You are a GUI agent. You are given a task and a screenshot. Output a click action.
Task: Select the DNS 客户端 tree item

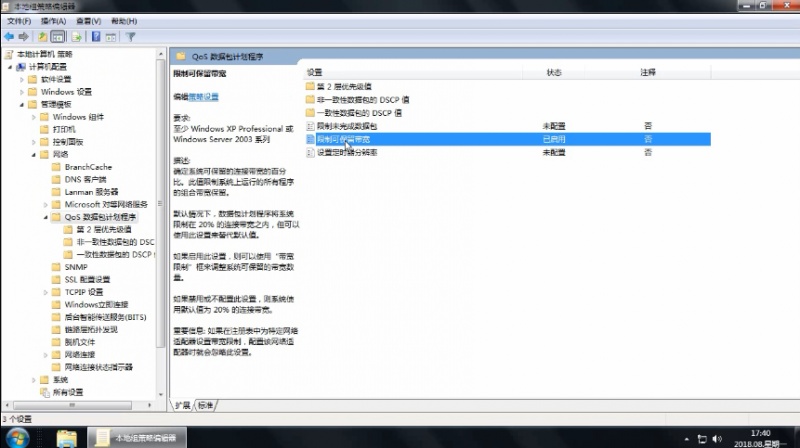click(85, 180)
